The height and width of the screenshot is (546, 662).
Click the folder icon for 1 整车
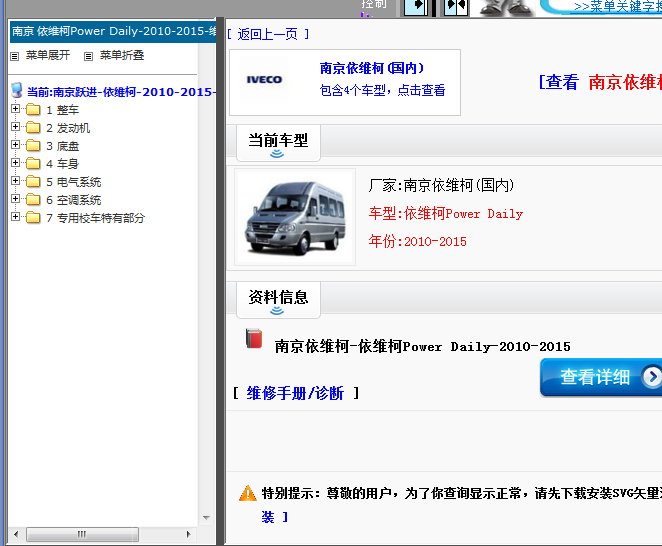coord(33,110)
